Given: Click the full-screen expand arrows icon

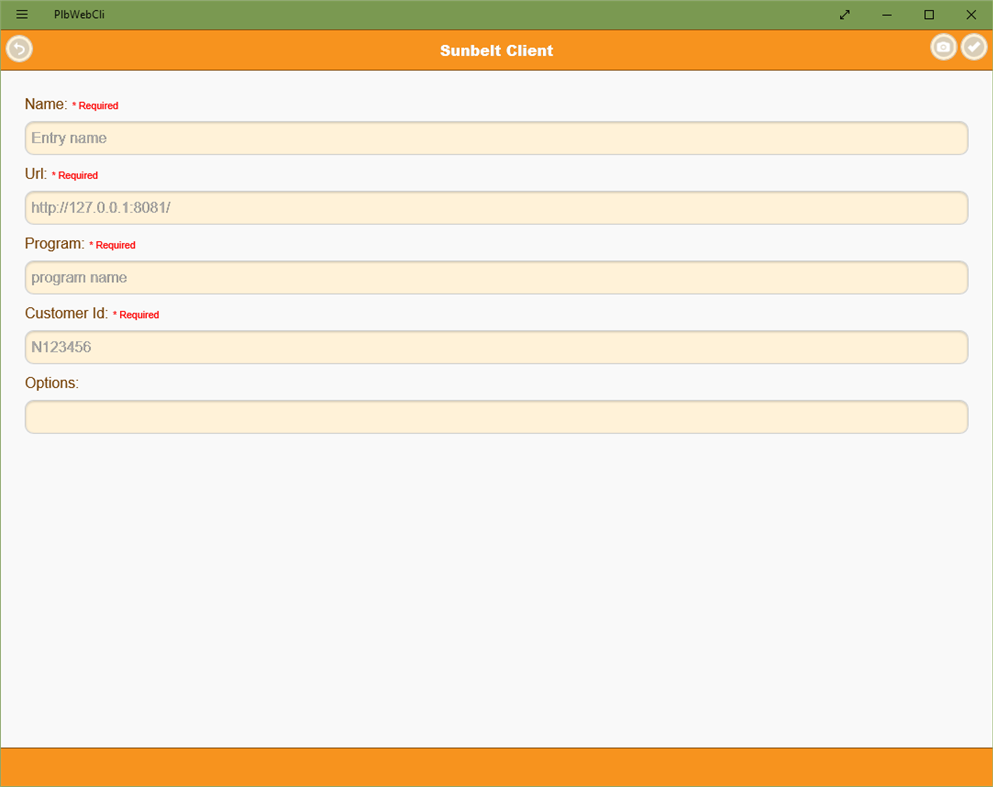Looking at the screenshot, I should click(x=845, y=15).
